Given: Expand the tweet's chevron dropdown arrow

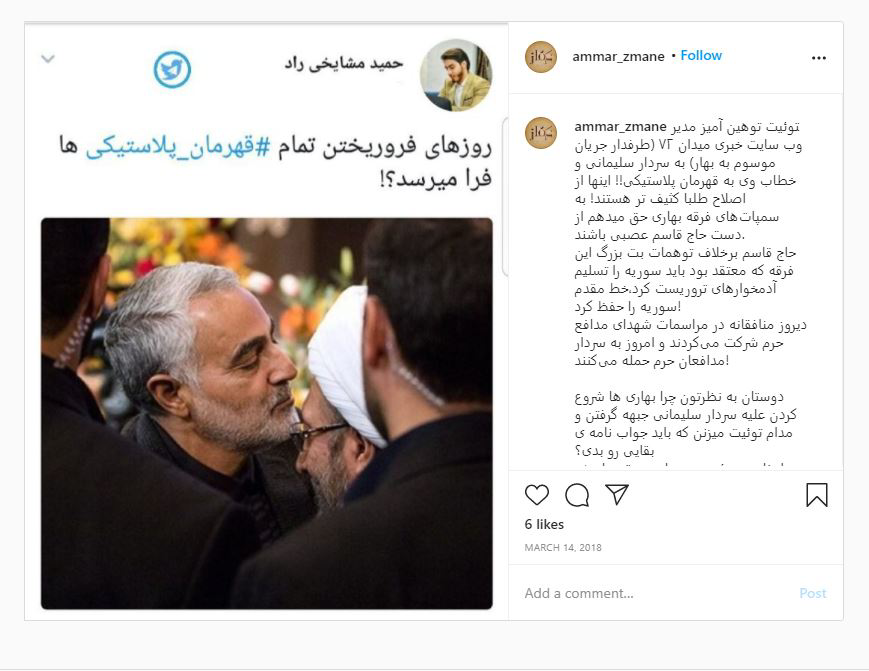Looking at the screenshot, I should [48, 58].
